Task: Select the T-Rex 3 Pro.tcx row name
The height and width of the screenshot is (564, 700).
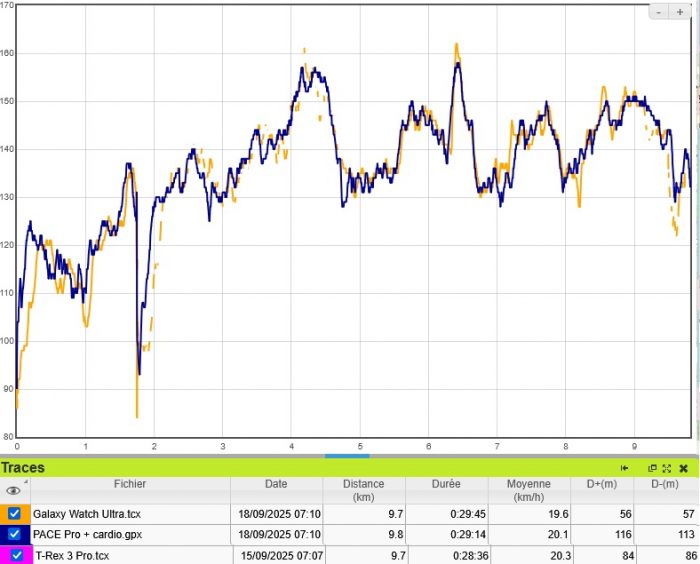Action: (72, 556)
